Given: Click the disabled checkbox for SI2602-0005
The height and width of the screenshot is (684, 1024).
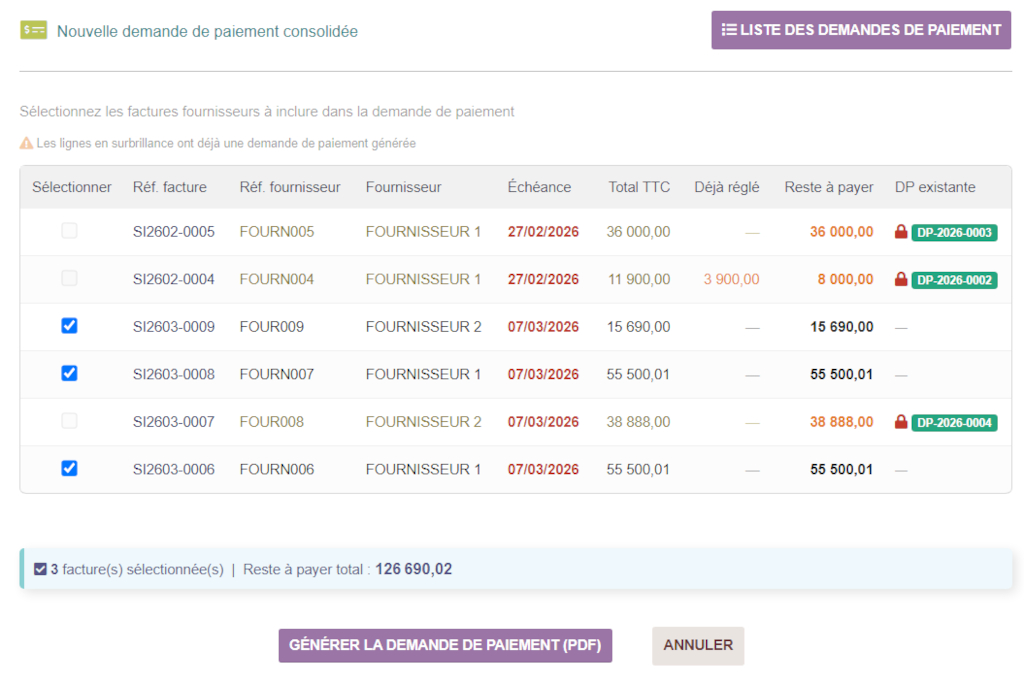Looking at the screenshot, I should [x=69, y=231].
